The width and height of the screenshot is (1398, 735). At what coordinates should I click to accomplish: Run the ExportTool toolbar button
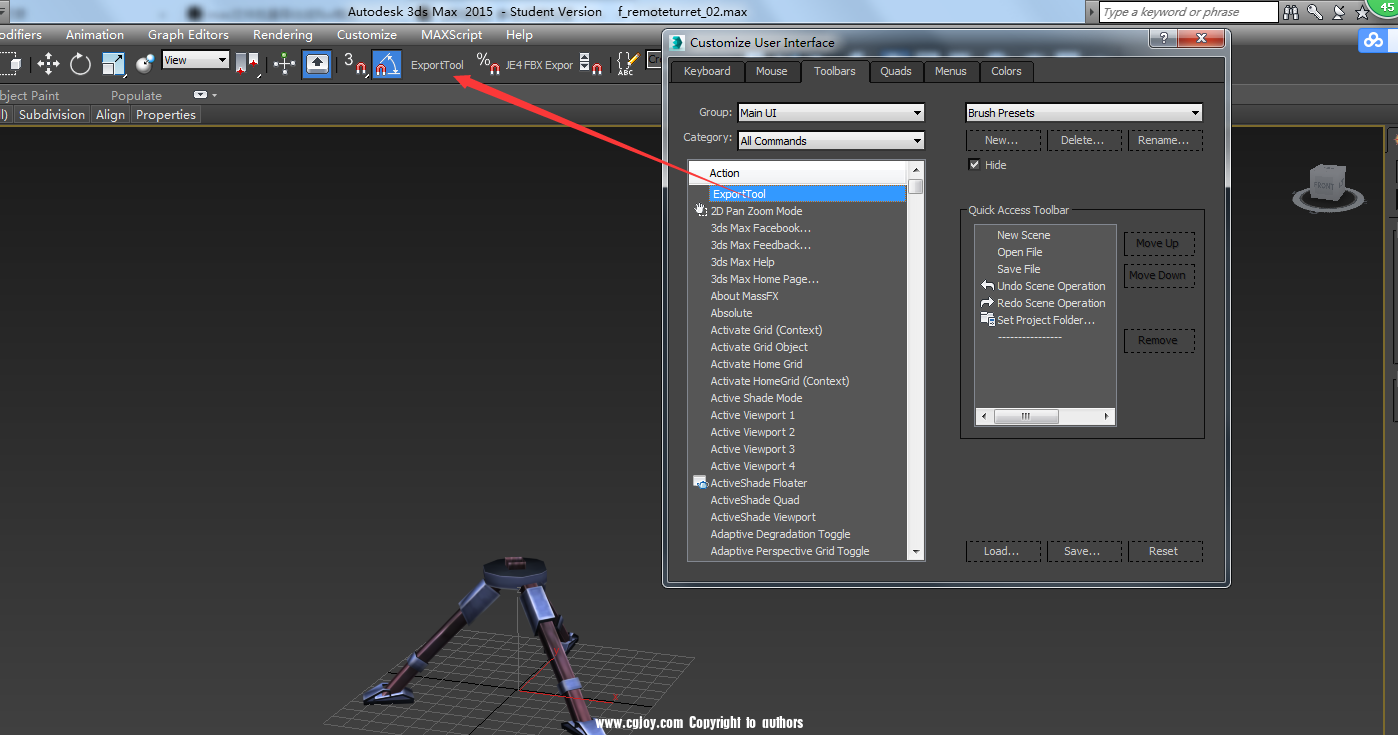pyautogui.click(x=437, y=65)
